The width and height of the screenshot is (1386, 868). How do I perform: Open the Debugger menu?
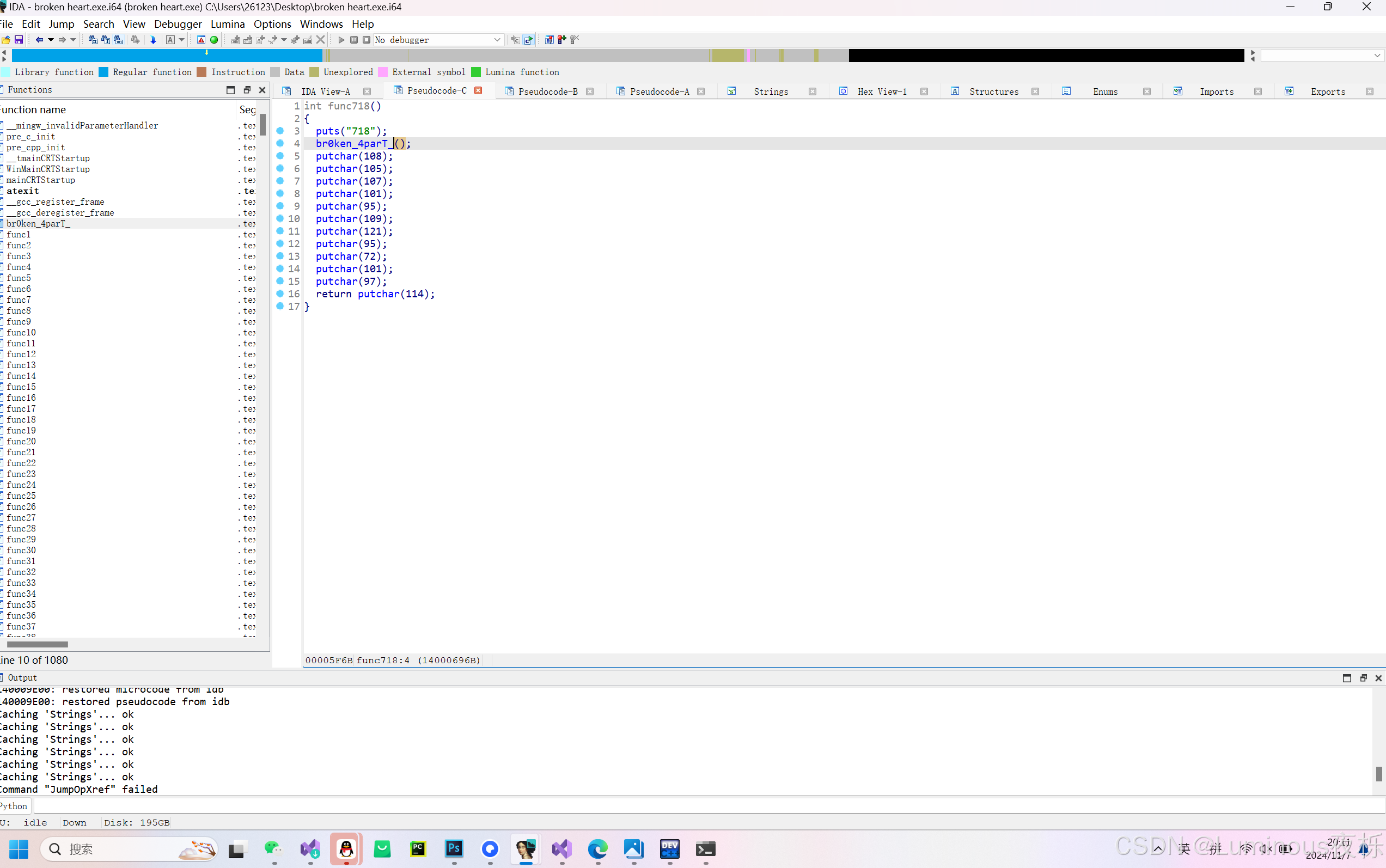[x=178, y=24]
